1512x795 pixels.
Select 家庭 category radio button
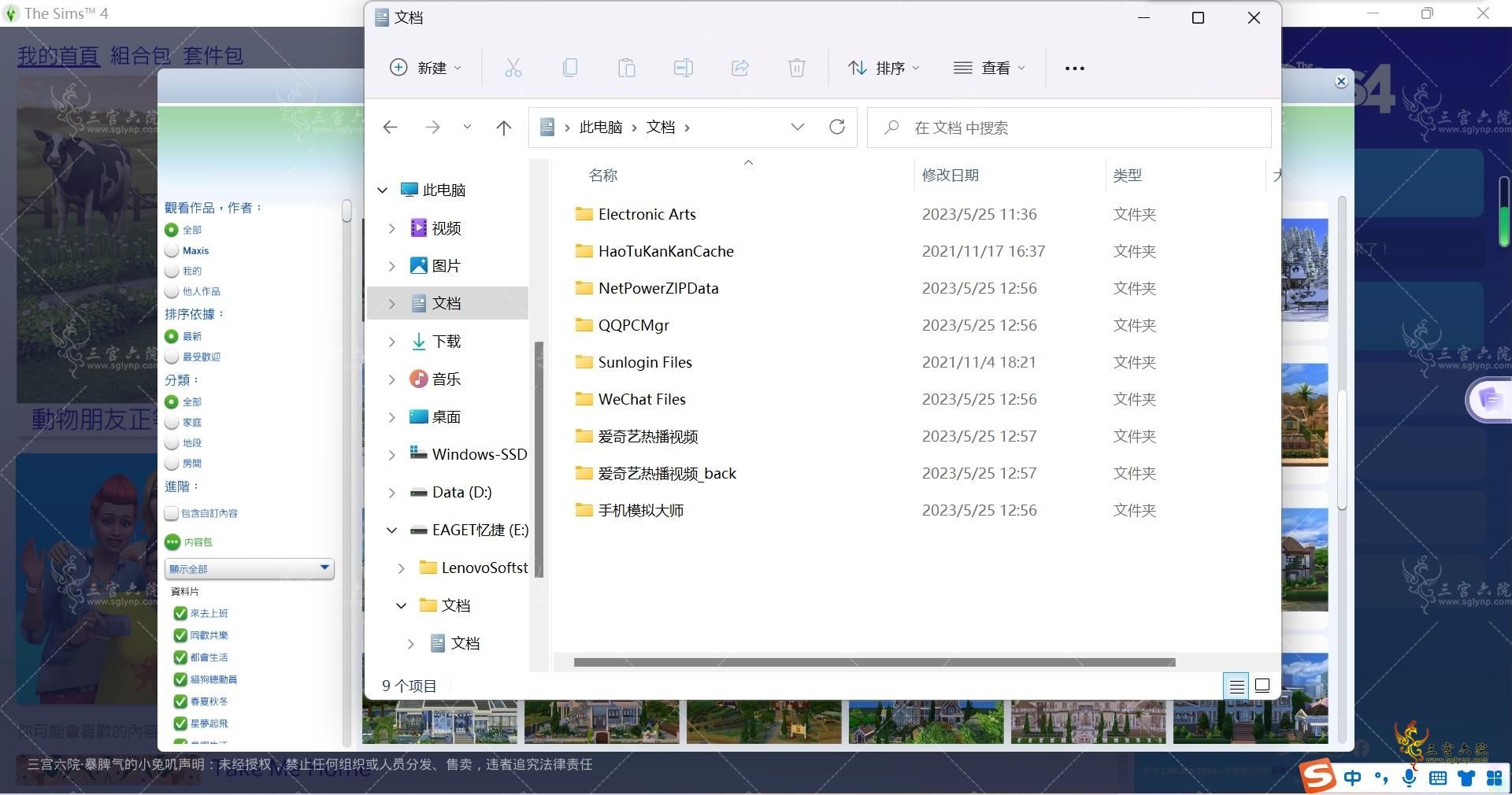[x=172, y=422]
